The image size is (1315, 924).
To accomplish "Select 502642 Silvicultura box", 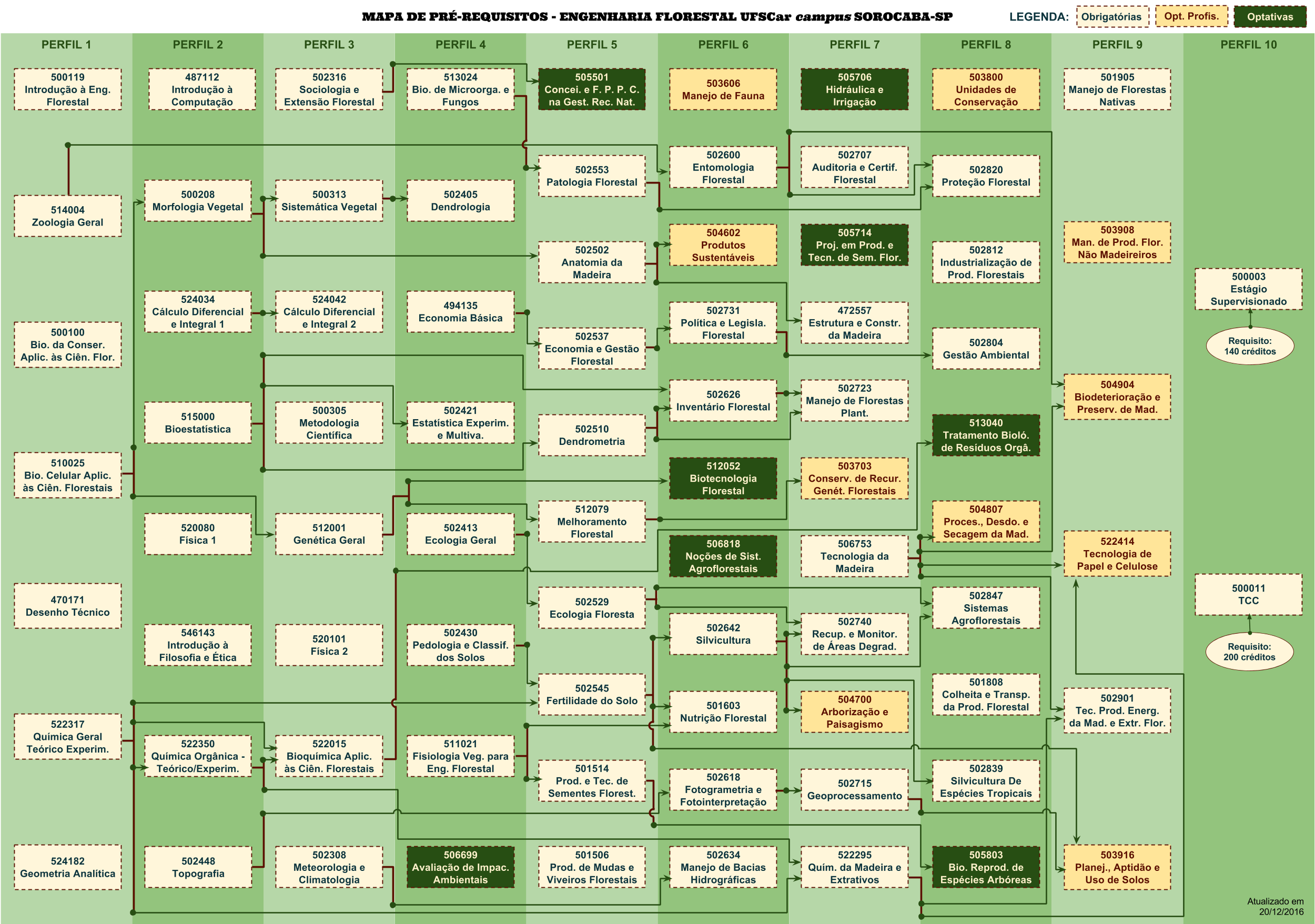I will 723,634.
